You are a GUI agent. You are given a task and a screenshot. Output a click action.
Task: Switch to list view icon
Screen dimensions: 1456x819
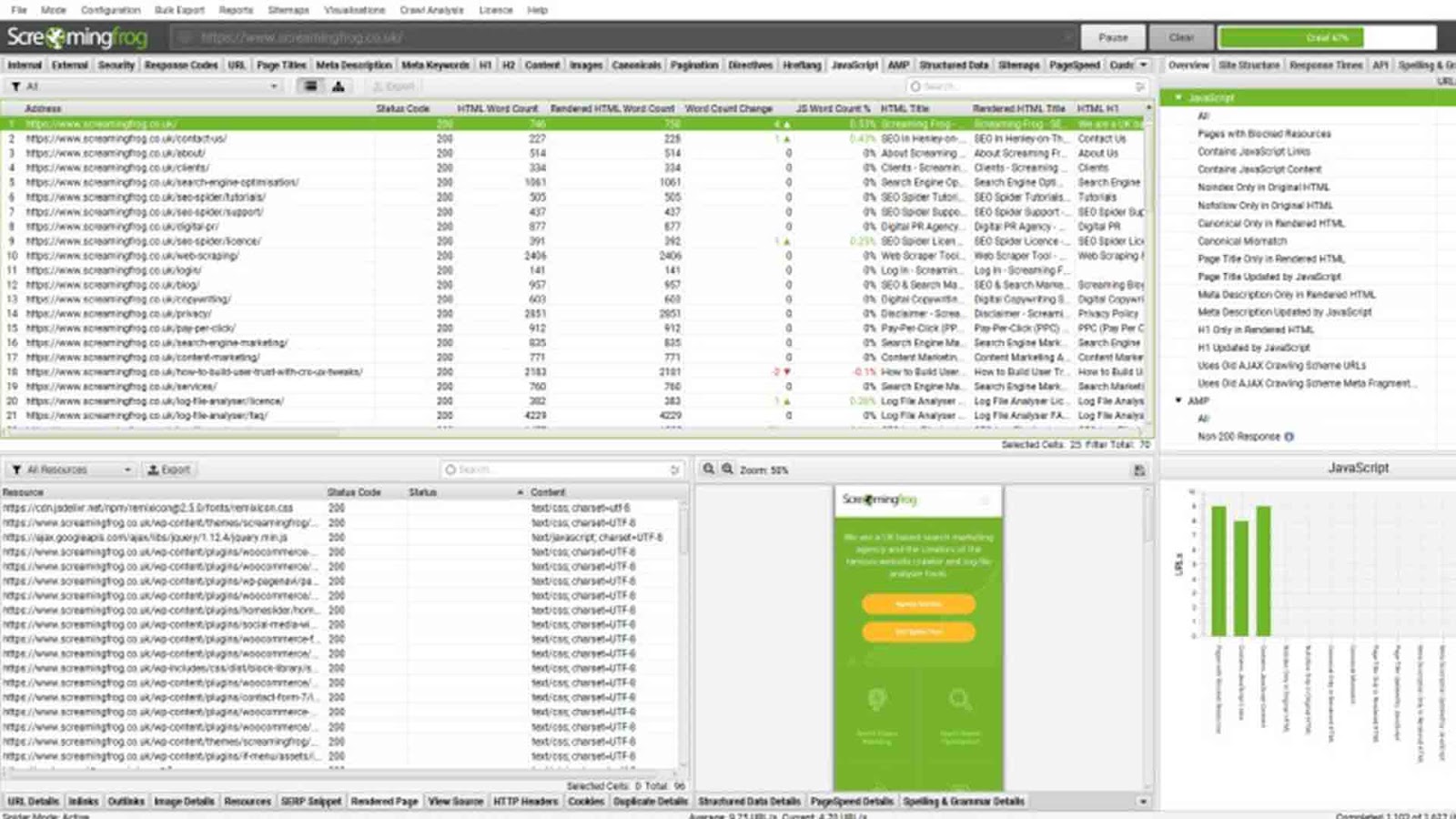pos(310,86)
